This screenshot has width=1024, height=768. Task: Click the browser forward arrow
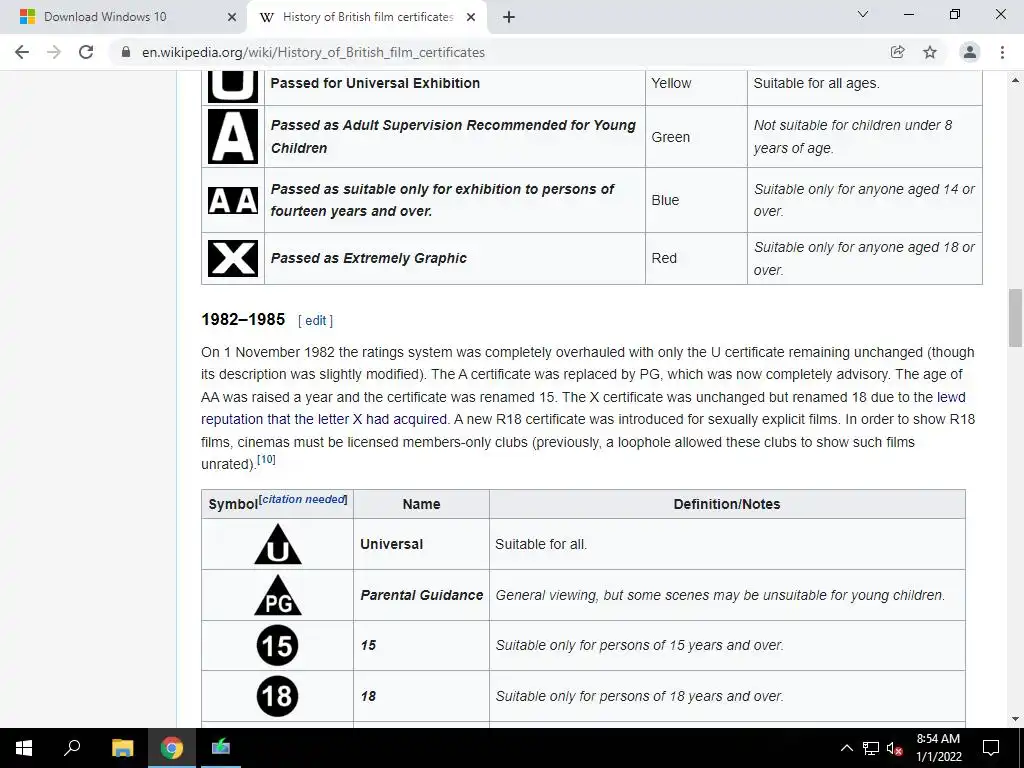click(x=54, y=52)
